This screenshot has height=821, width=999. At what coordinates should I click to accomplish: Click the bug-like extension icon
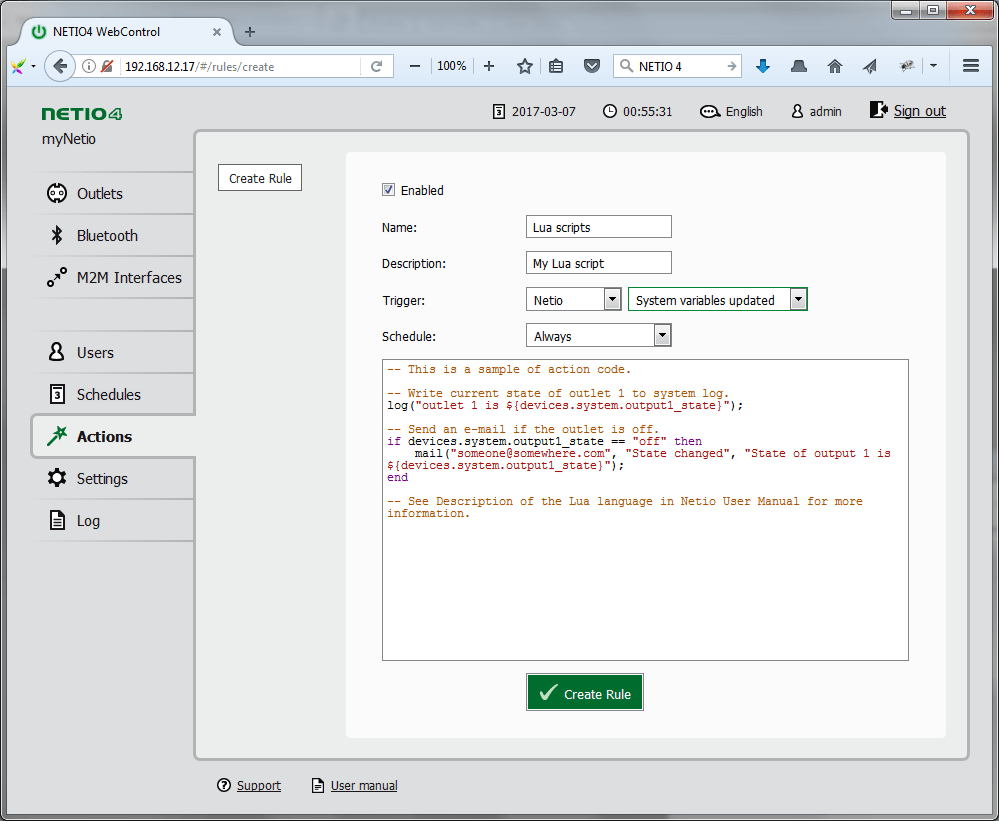pos(907,66)
